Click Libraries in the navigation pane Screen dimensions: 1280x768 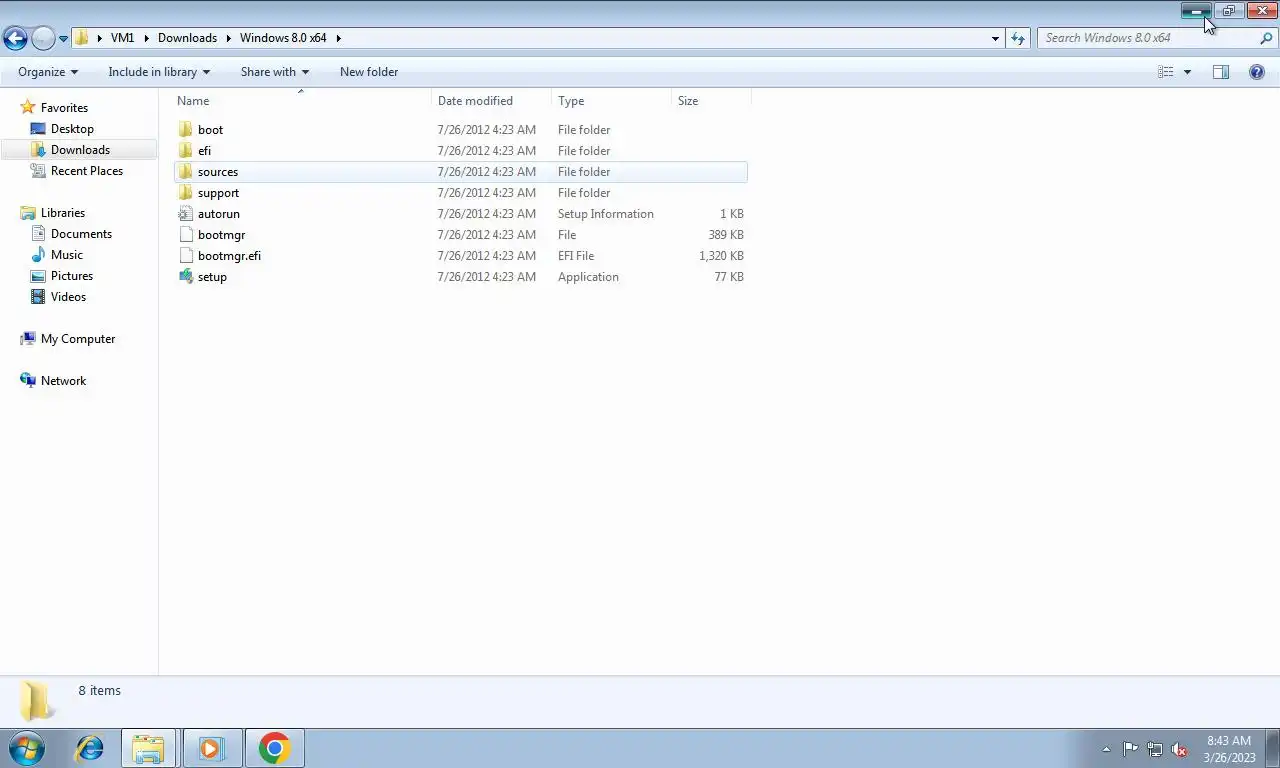point(63,213)
